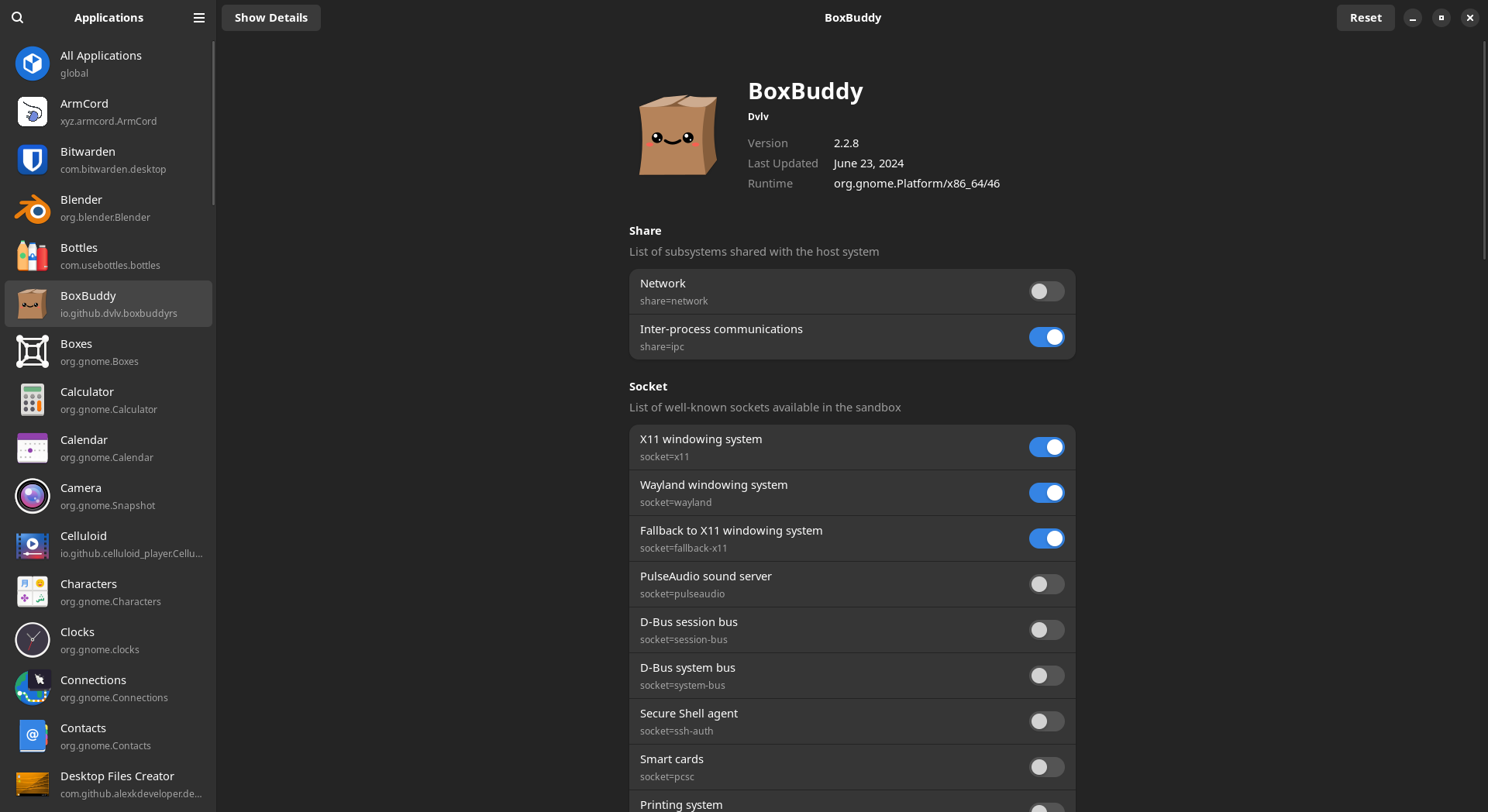
Task: Pick the Celluloid player icon
Action: click(33, 544)
